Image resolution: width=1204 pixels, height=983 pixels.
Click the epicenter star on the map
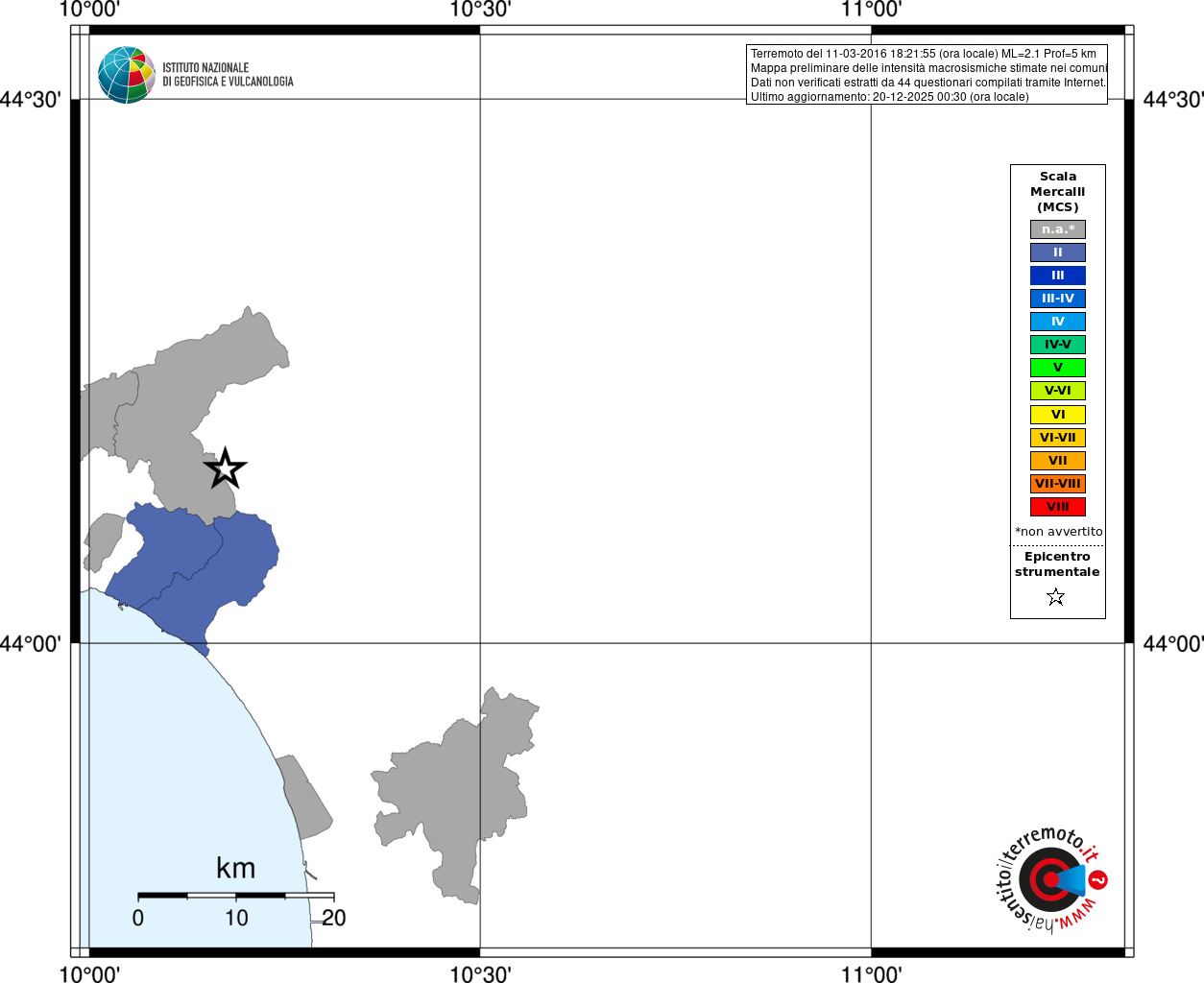tap(225, 469)
